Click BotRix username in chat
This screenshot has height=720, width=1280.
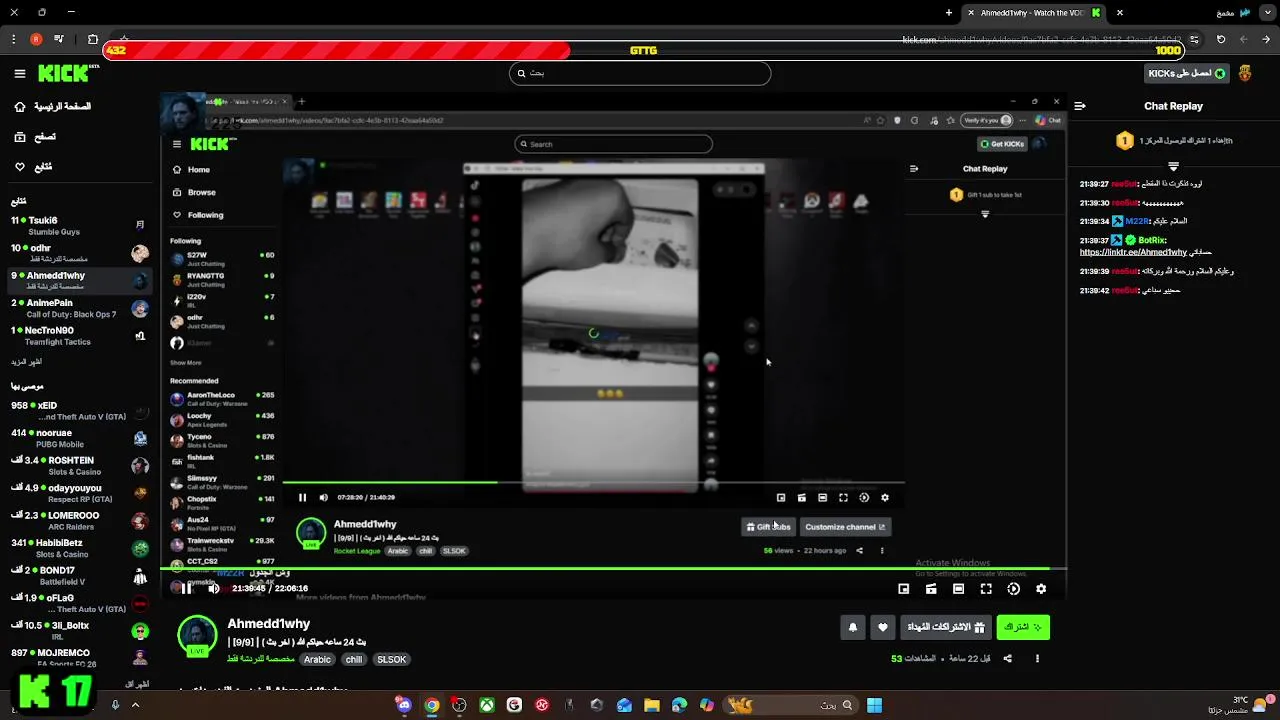[1152, 240]
